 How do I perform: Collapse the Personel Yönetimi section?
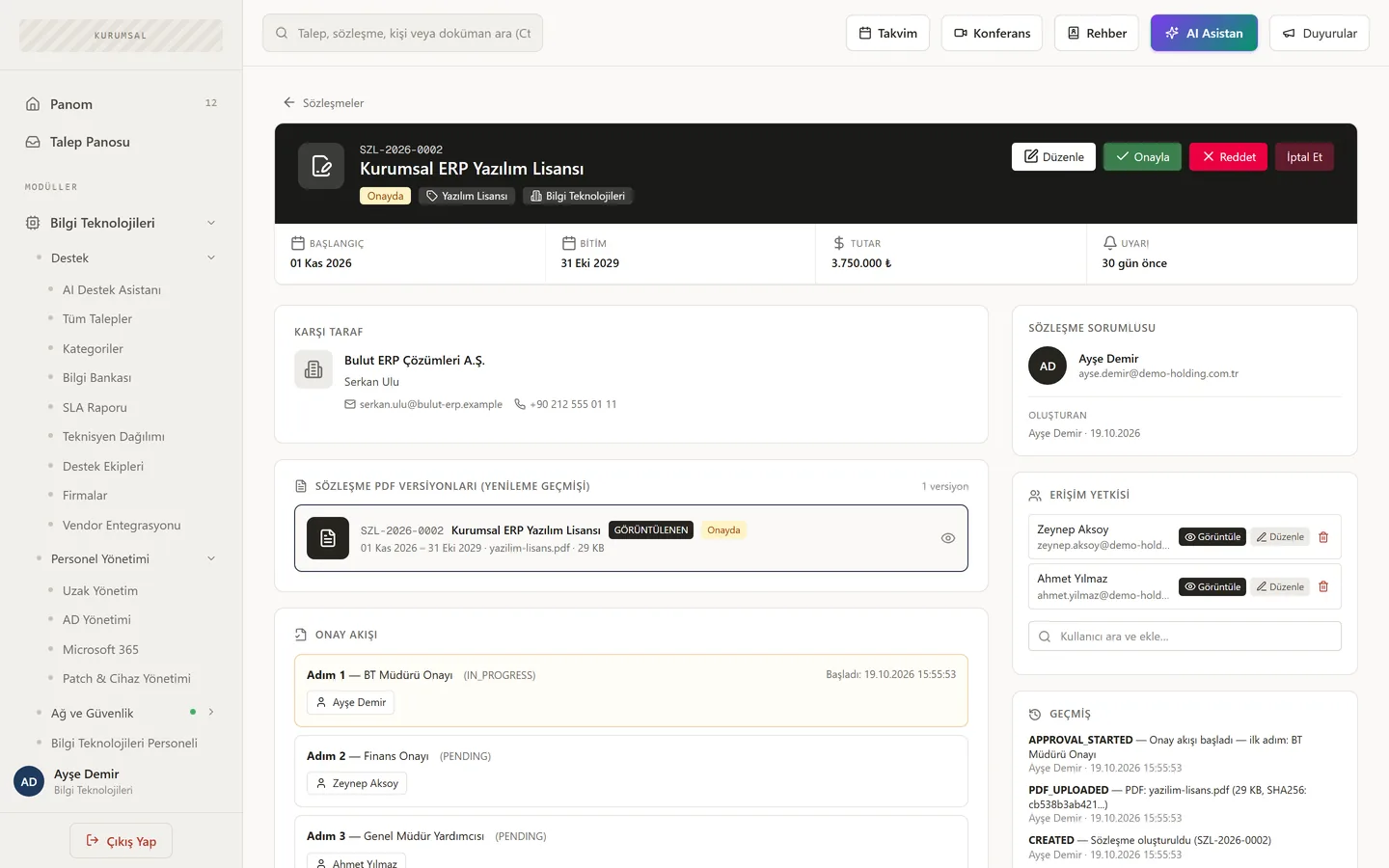pos(211,558)
